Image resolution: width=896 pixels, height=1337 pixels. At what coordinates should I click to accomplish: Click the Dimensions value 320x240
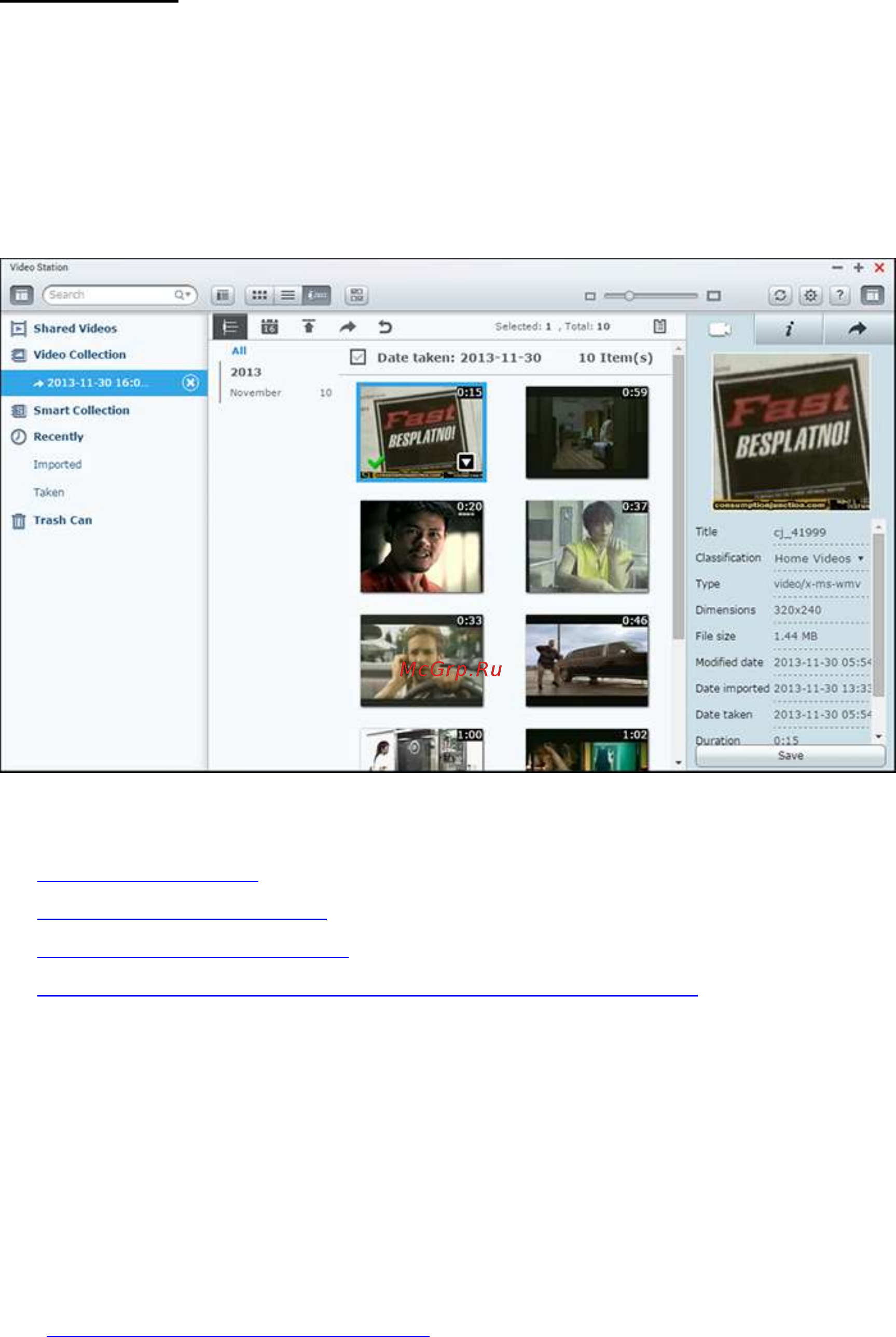[798, 610]
